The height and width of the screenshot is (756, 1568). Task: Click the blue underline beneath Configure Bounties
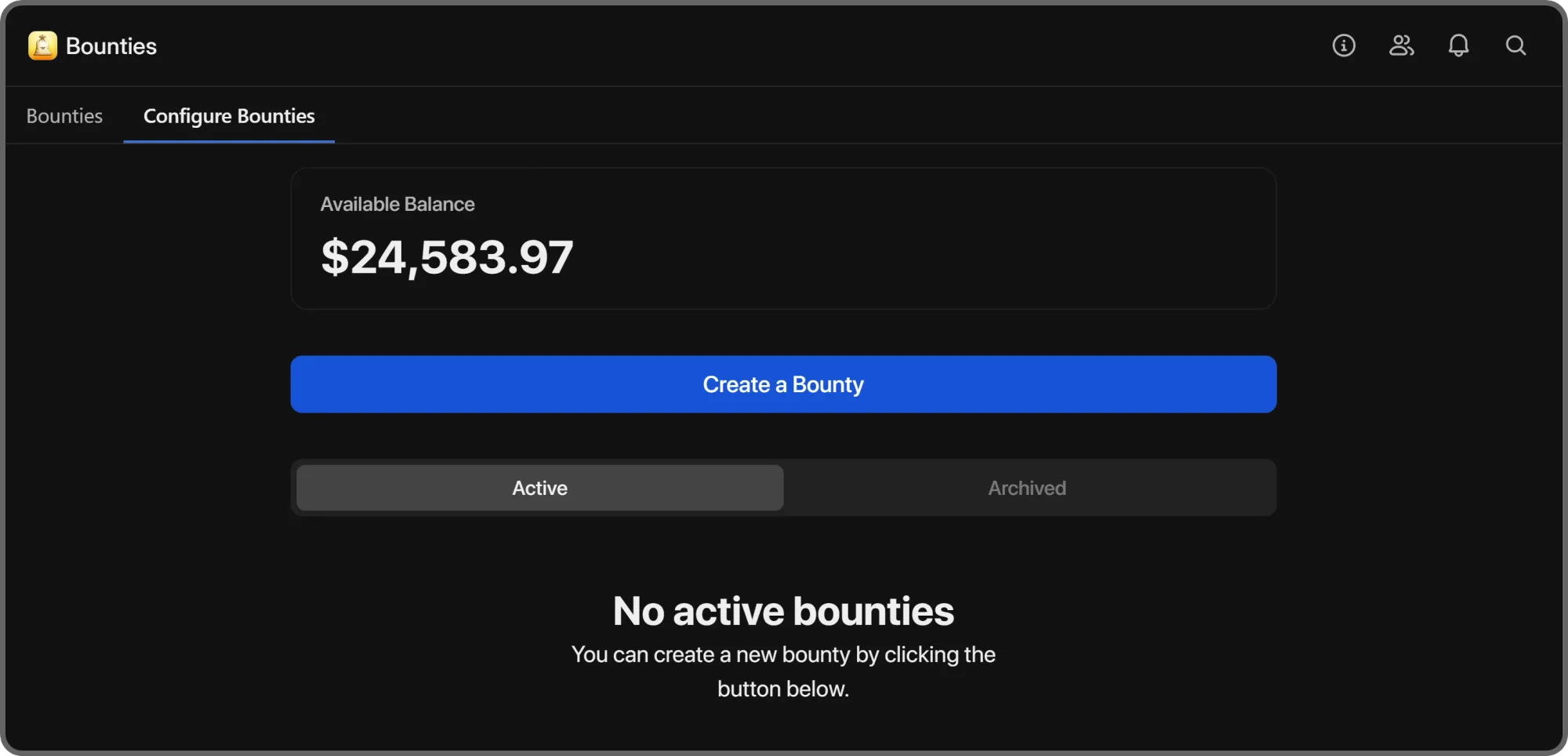click(229, 142)
